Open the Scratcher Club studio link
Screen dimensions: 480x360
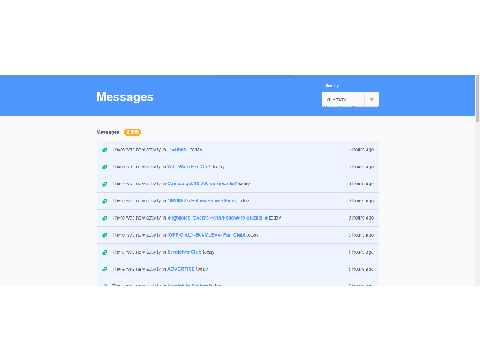pos(184,252)
